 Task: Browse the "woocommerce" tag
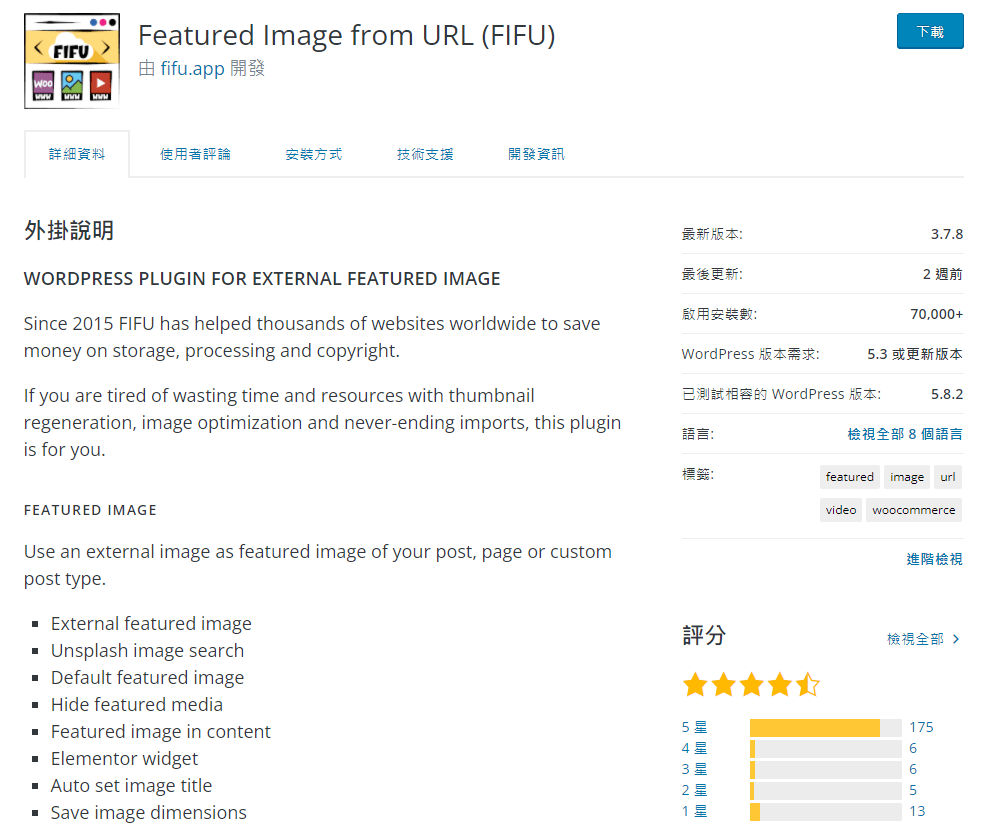(913, 510)
